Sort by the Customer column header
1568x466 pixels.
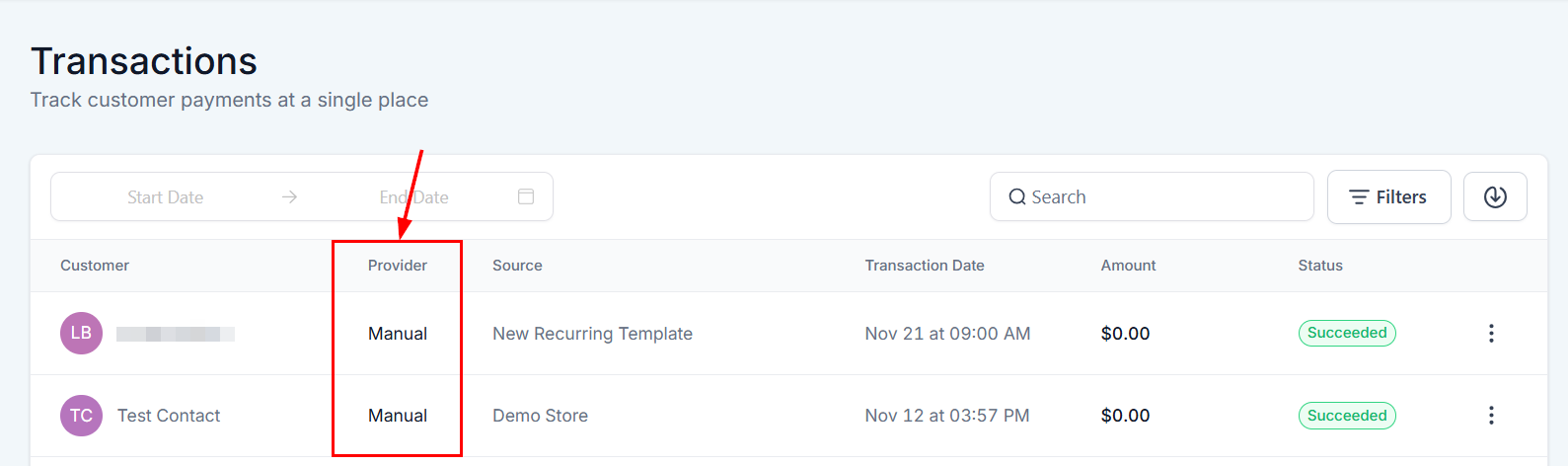[x=95, y=266]
